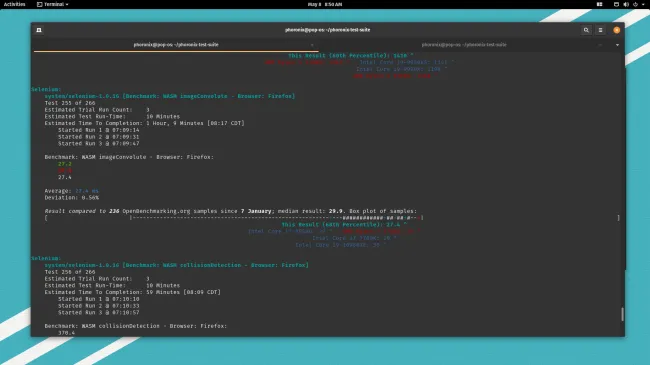Click 'Estimated Test Run-Time: 10 Minutes' under Test 256

pyautogui.click(x=112, y=285)
